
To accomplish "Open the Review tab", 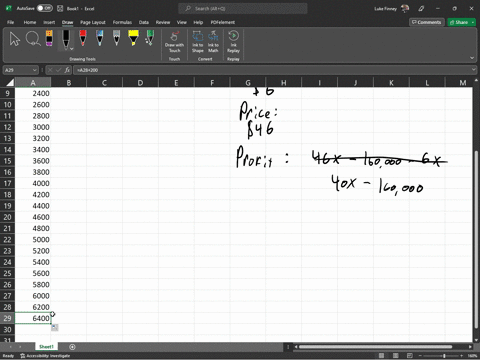I will point(163,22).
